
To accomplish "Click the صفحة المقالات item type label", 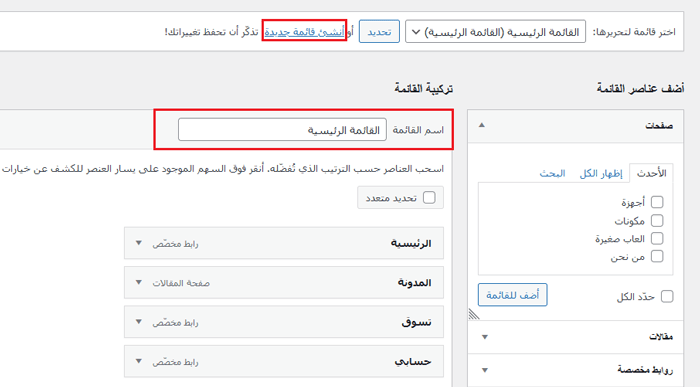I will coord(181,283).
